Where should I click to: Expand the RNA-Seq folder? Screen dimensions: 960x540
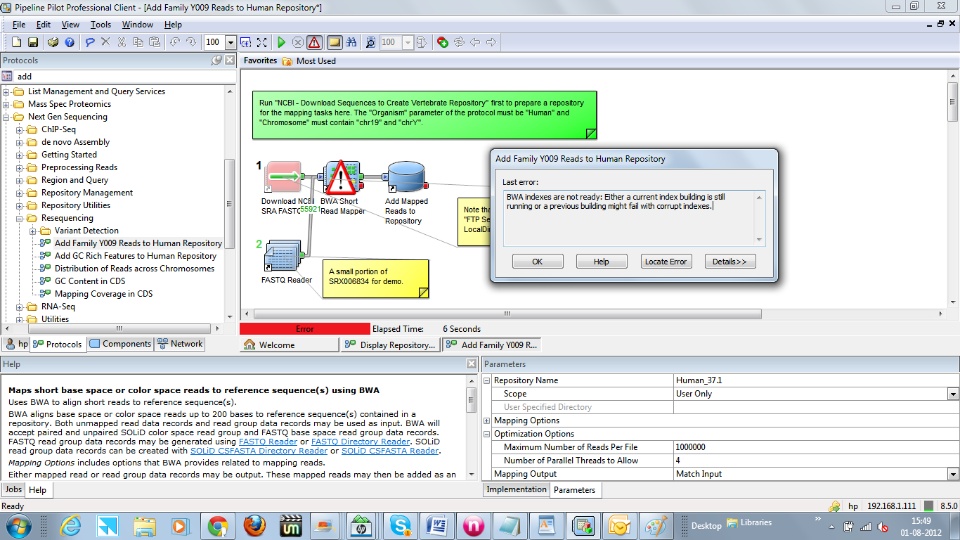20,307
